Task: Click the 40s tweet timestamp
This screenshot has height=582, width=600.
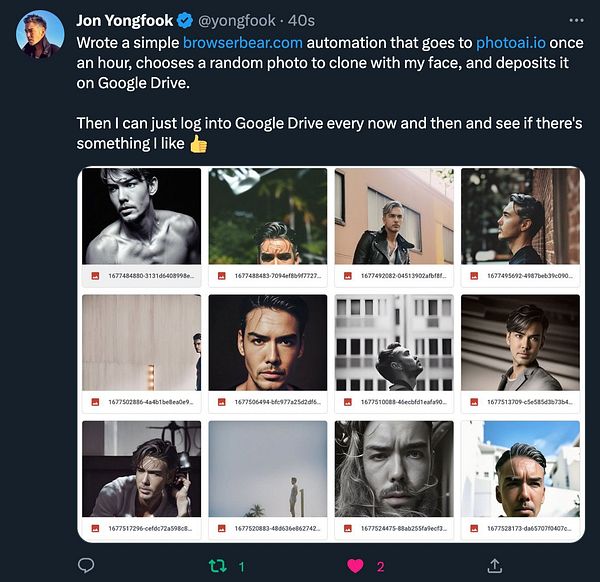Action: pyautogui.click(x=299, y=20)
